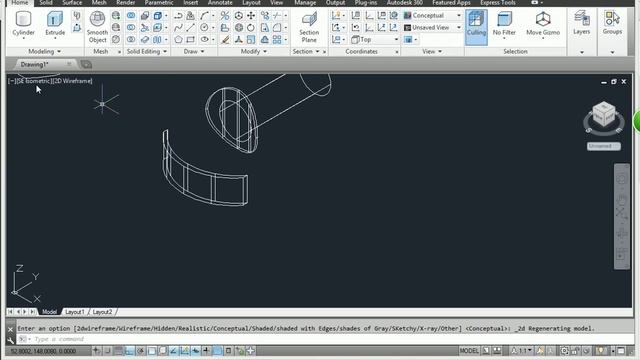This screenshot has height=360, width=640.
Task: Click the 2D Wireframe visual style label
Action: pyautogui.click(x=72, y=81)
